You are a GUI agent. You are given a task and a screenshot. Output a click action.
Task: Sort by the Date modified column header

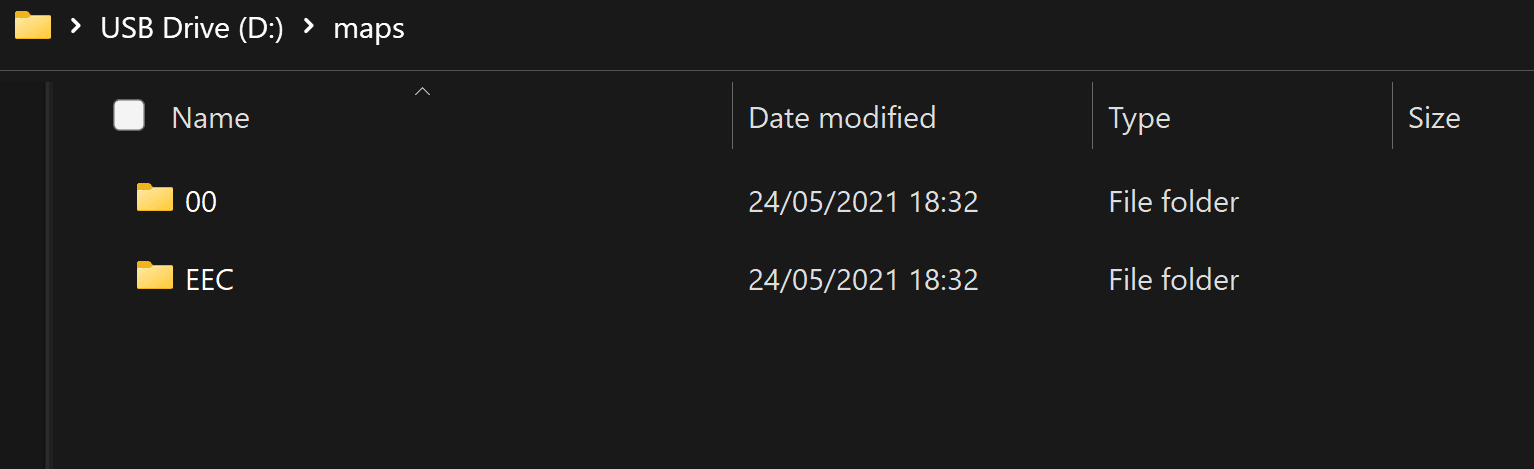842,118
